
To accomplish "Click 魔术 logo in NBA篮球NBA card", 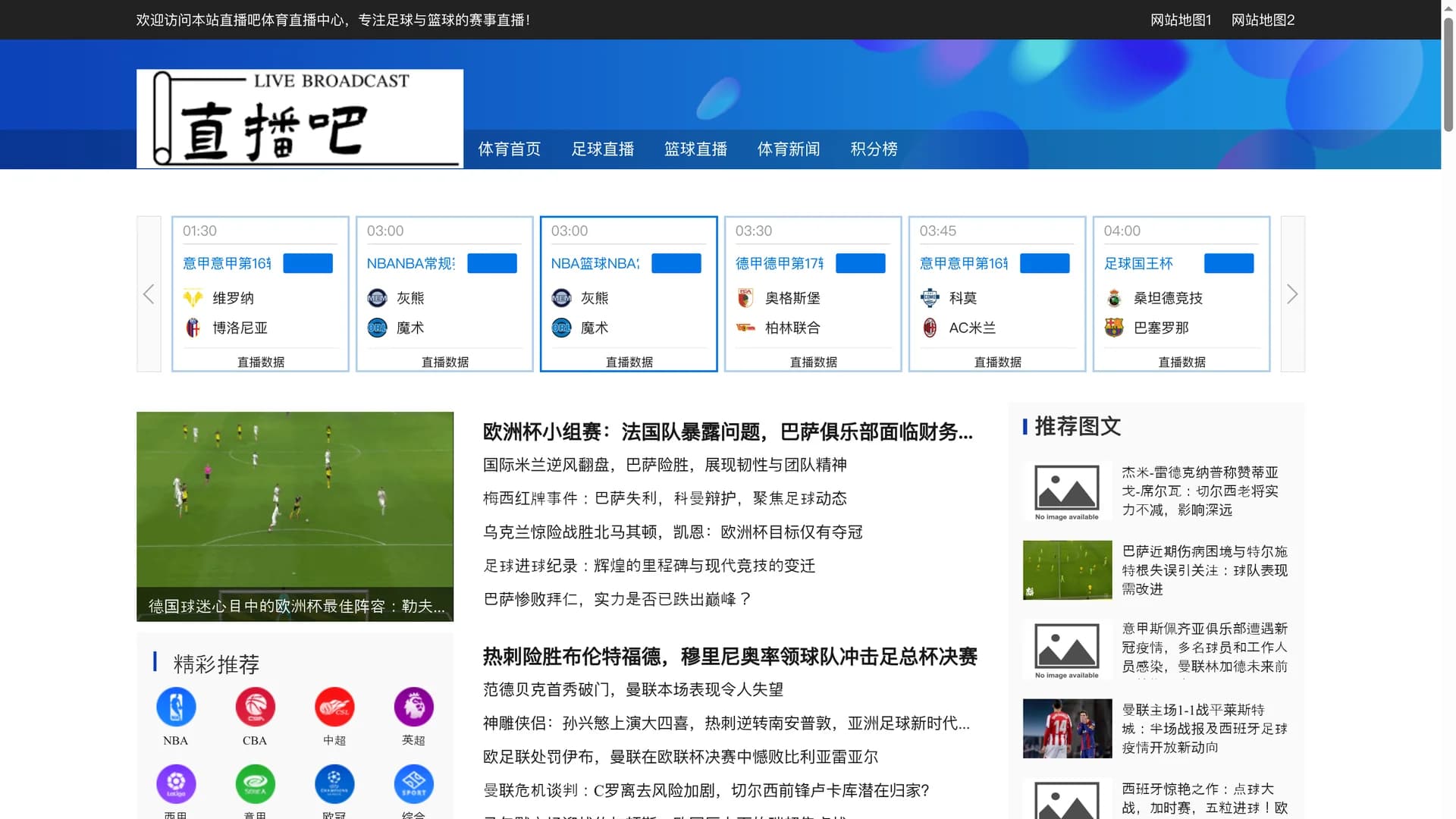I will [562, 328].
